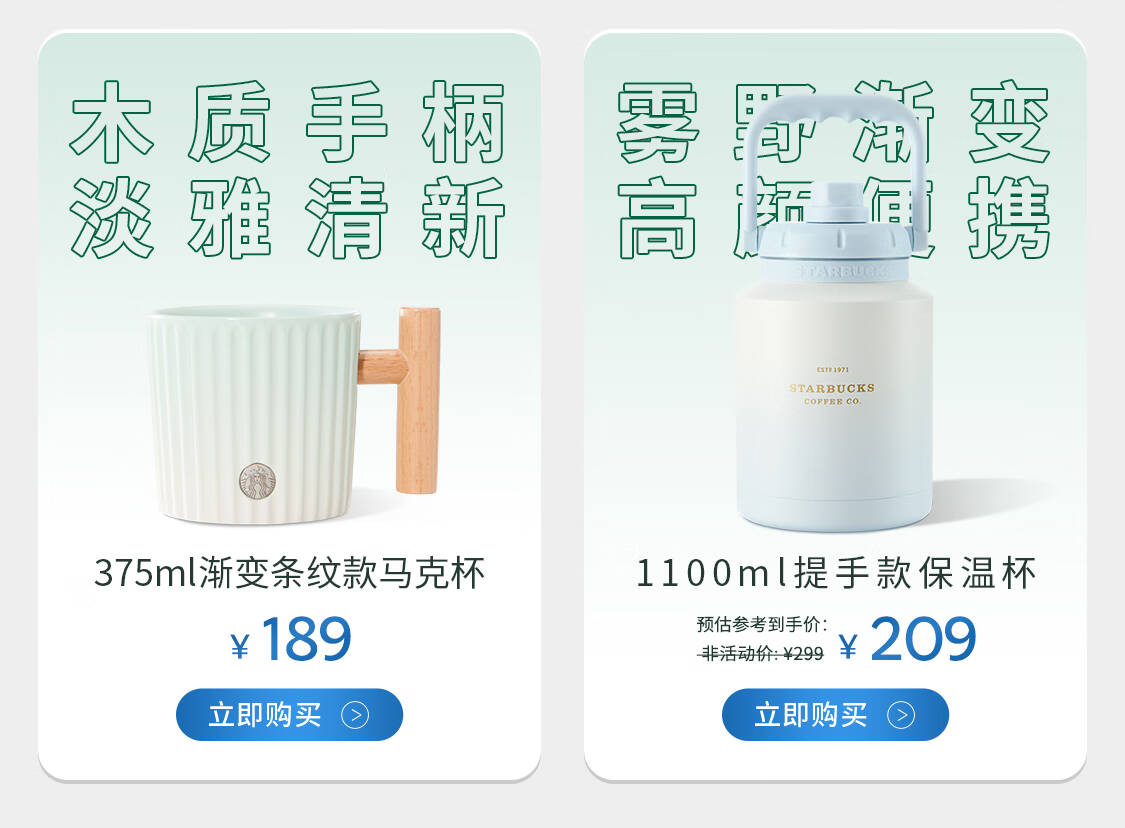Open the 1100ml提手款保温杯 product title
The height and width of the screenshot is (828, 1125).
(836, 573)
